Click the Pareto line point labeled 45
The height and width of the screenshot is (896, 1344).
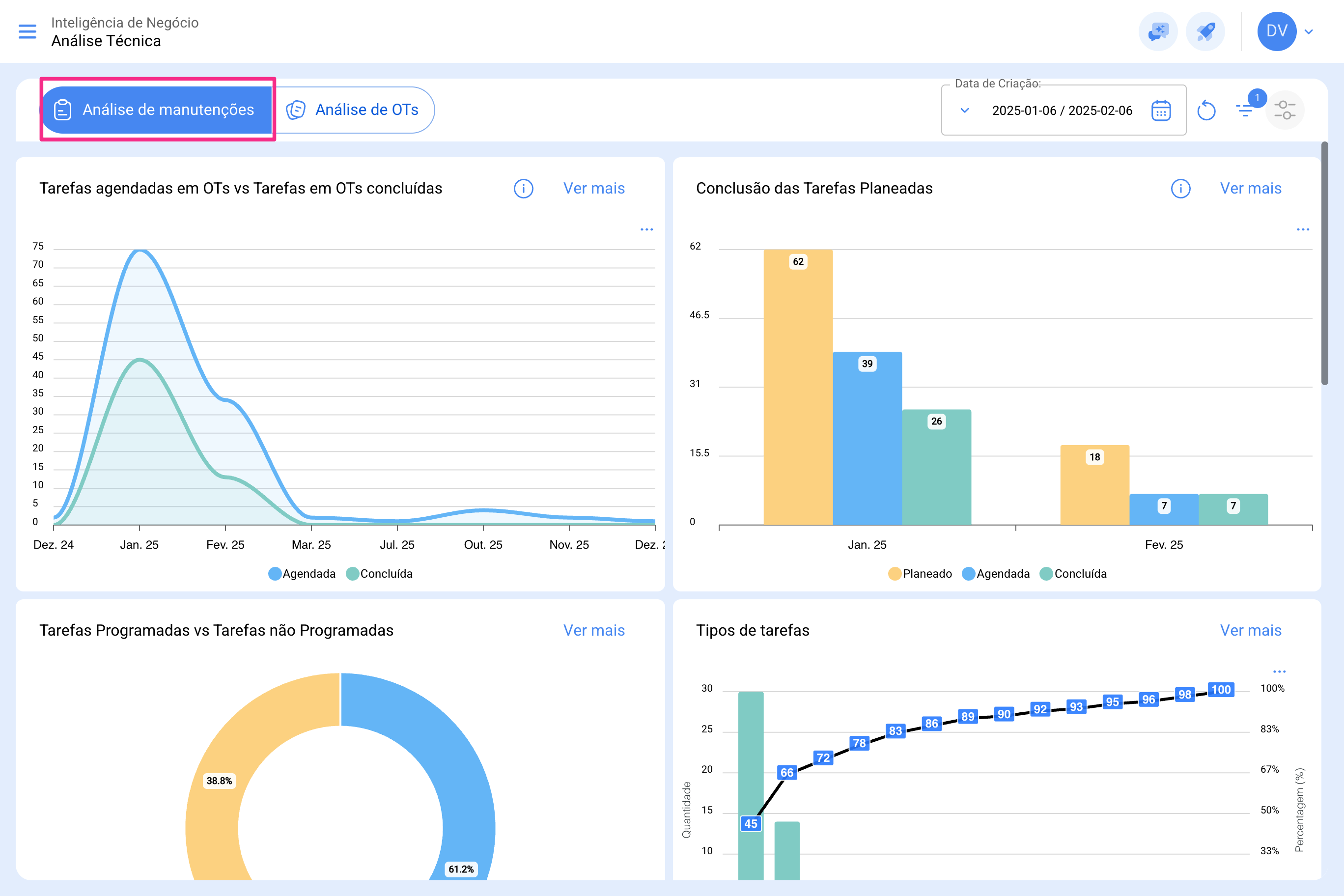(751, 823)
